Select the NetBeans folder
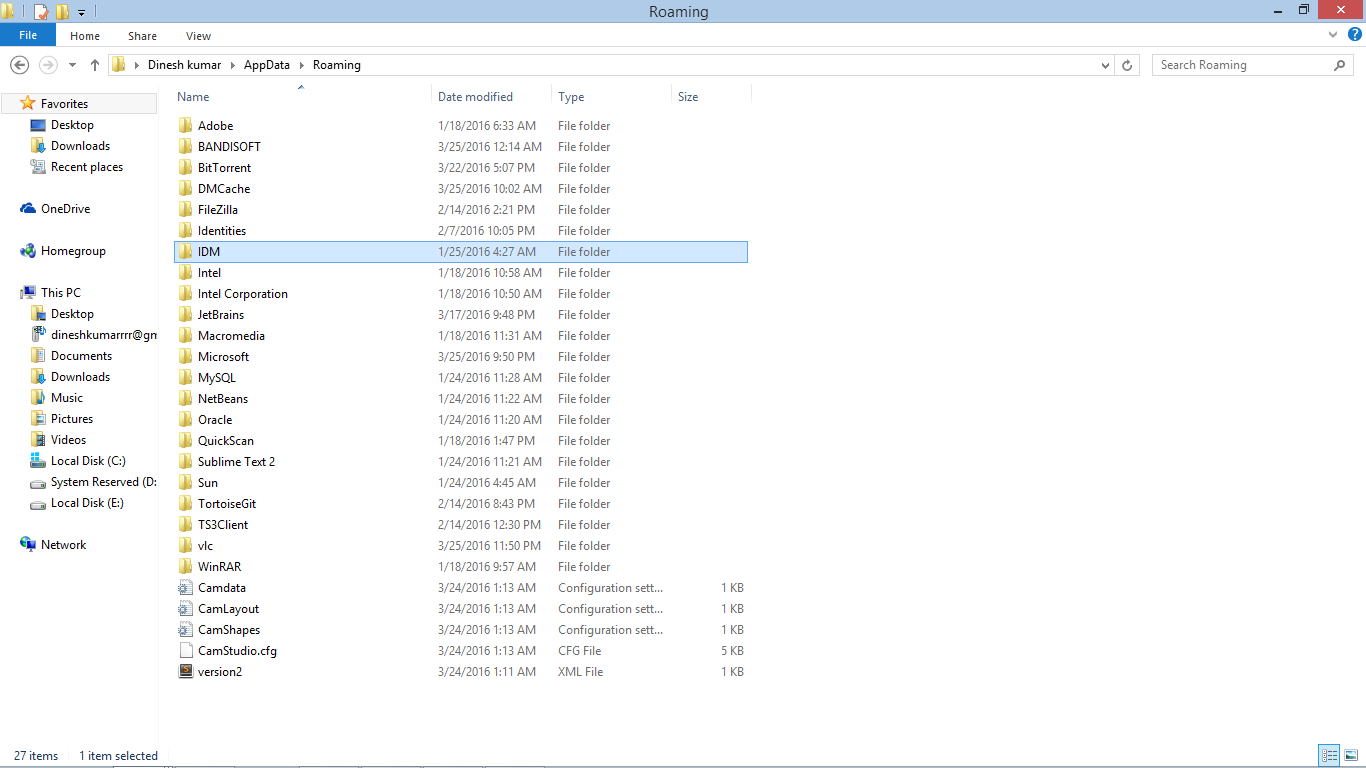 223,399
